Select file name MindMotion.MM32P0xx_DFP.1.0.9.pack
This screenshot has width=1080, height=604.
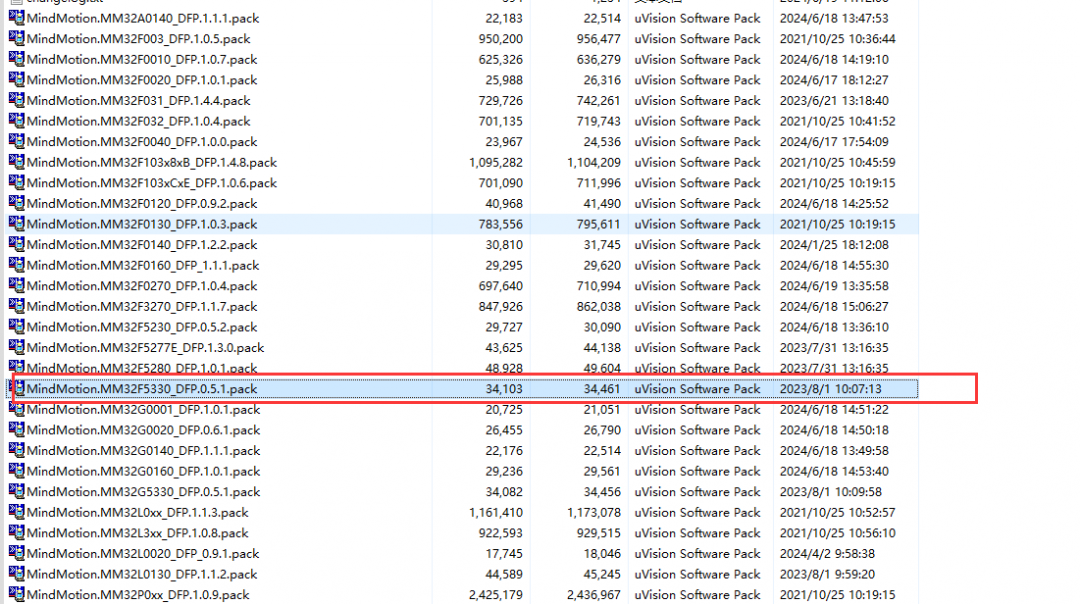pos(138,595)
